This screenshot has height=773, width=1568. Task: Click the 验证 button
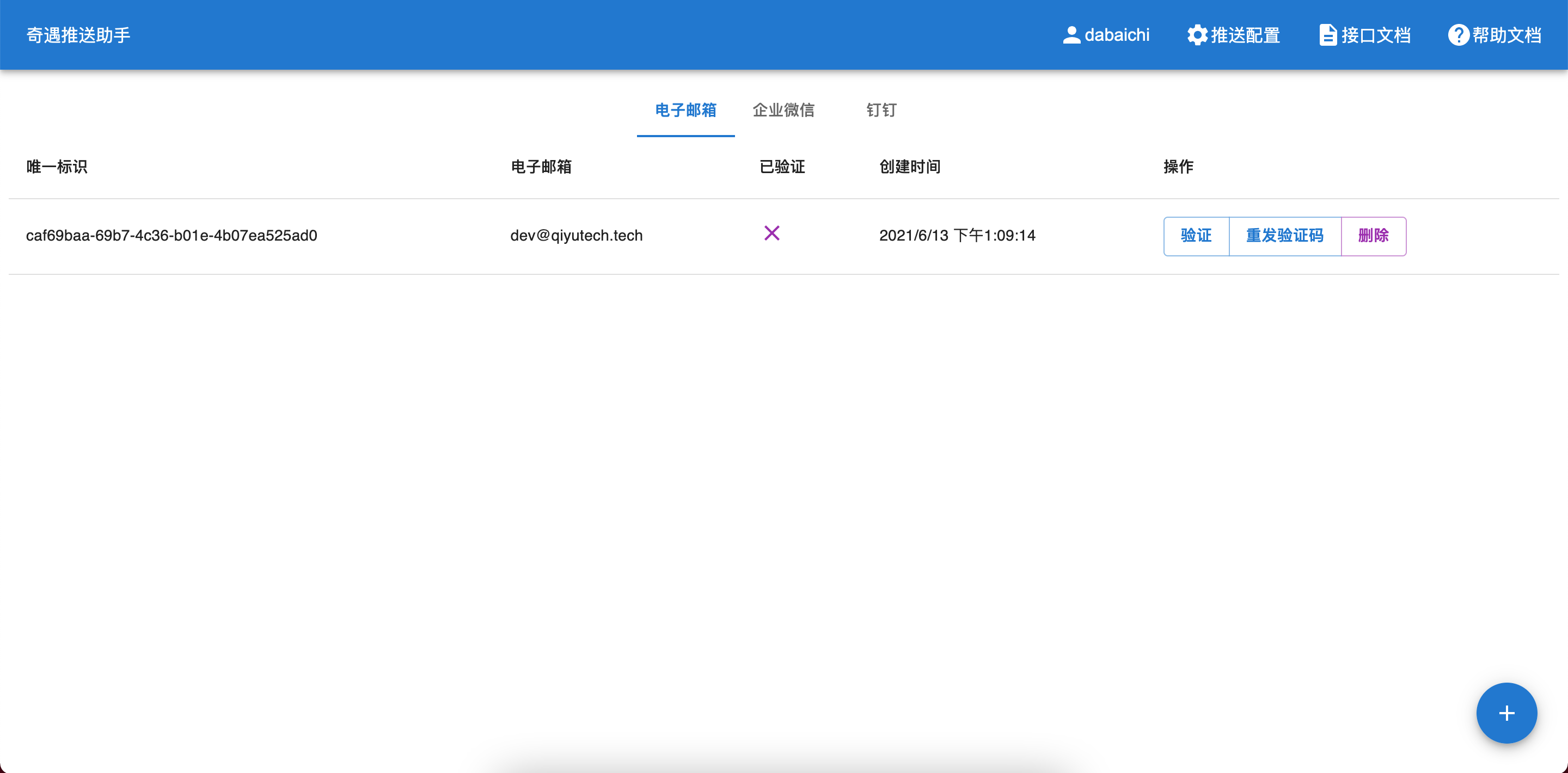(x=1196, y=236)
